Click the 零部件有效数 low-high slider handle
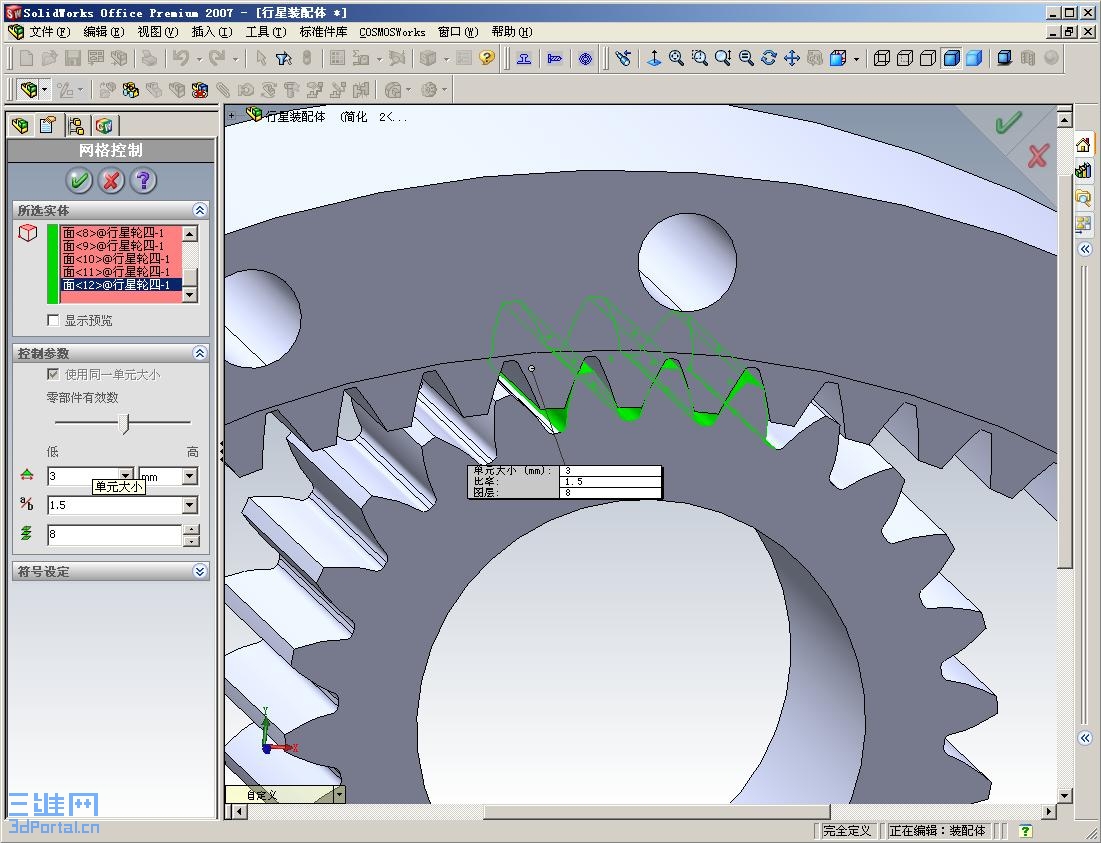Viewport: 1101px width, 843px height. point(125,423)
